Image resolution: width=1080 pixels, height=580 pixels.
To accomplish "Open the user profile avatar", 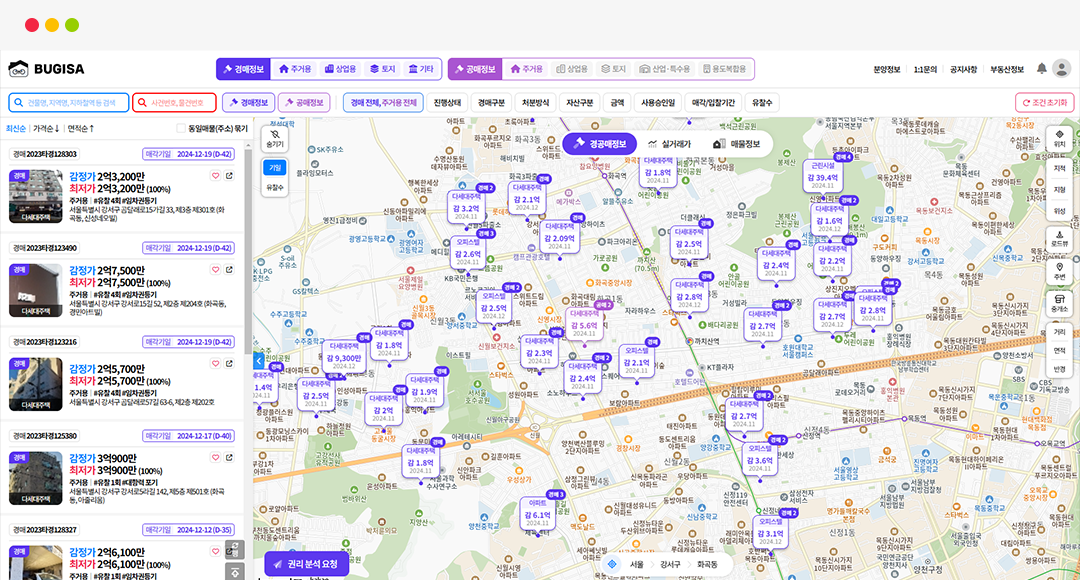I will 1061,68.
